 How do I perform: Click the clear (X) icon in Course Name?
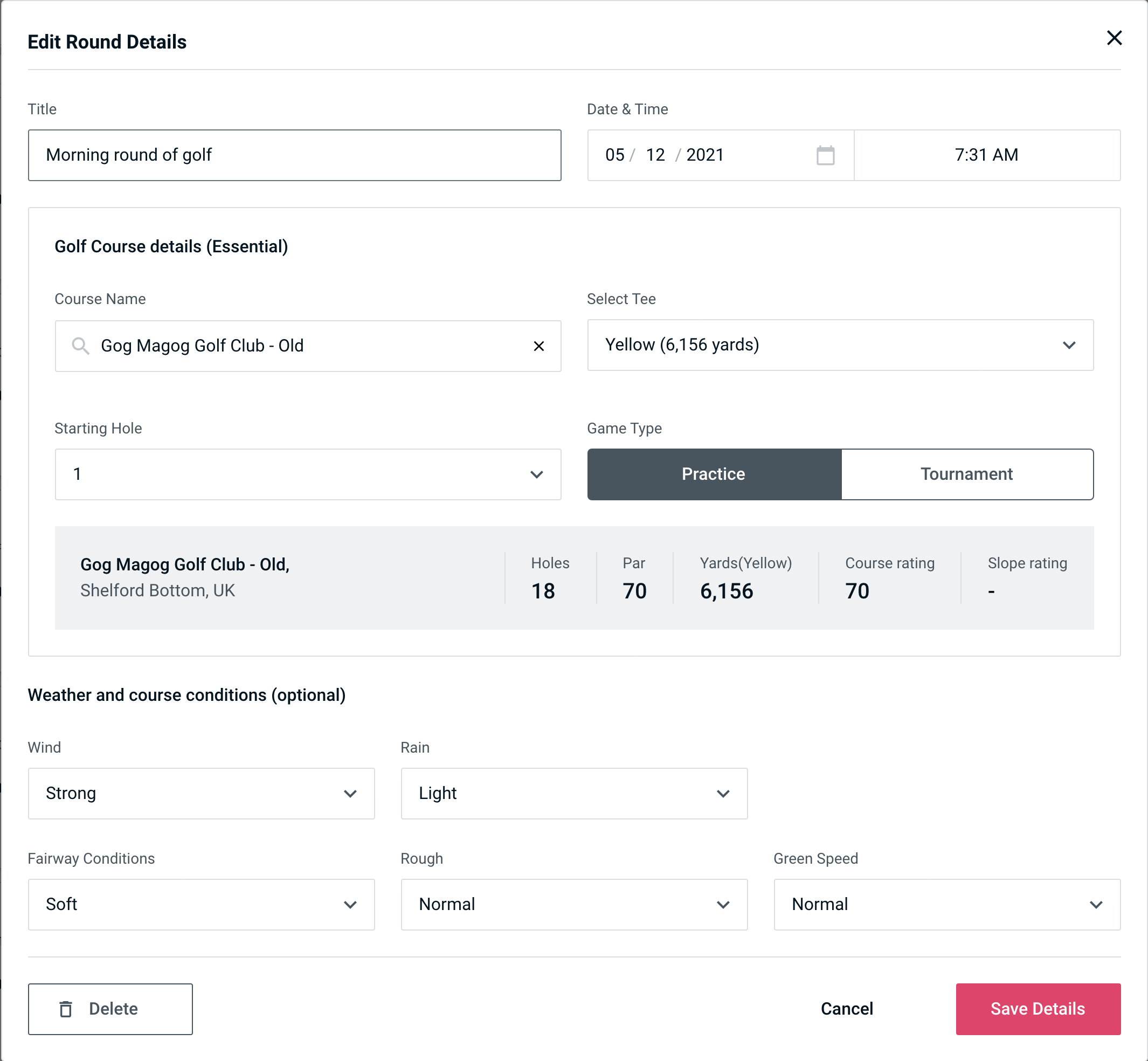pos(539,345)
